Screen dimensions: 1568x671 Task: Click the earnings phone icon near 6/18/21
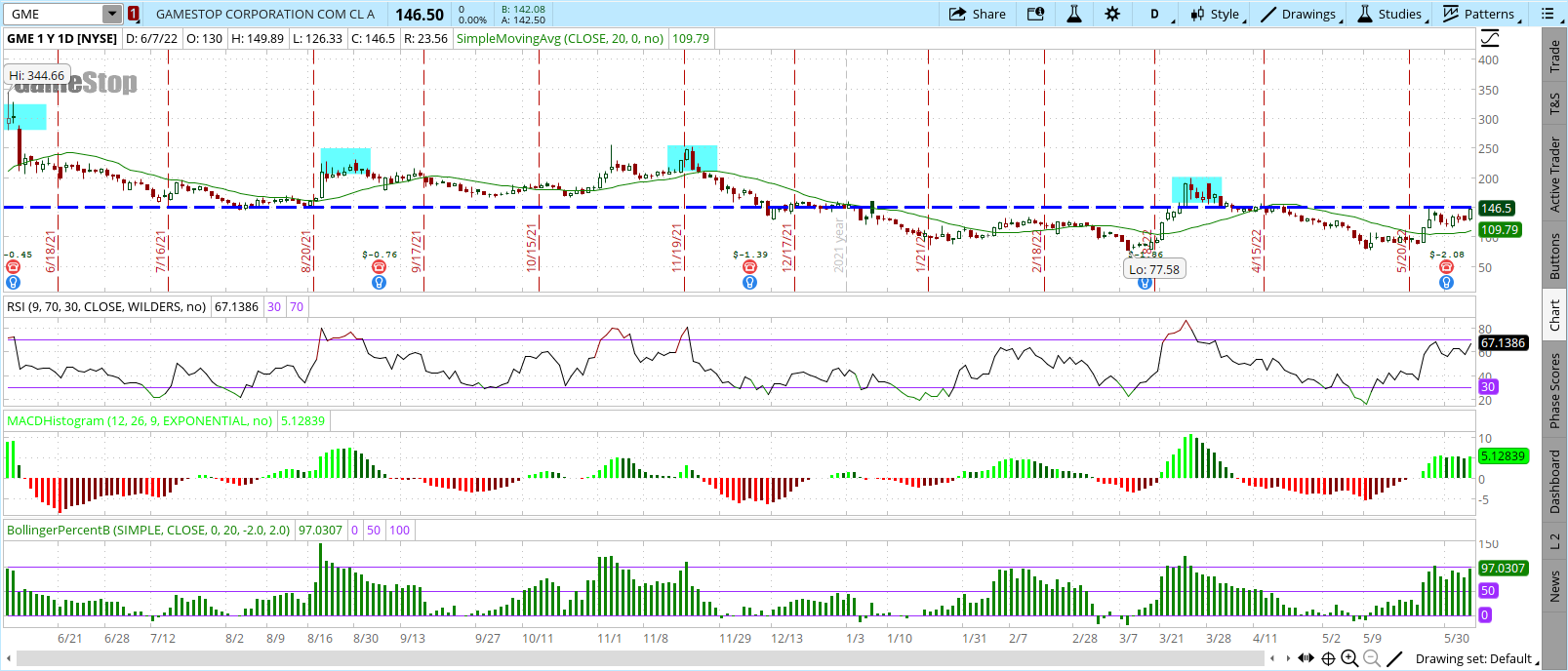pos(13,267)
